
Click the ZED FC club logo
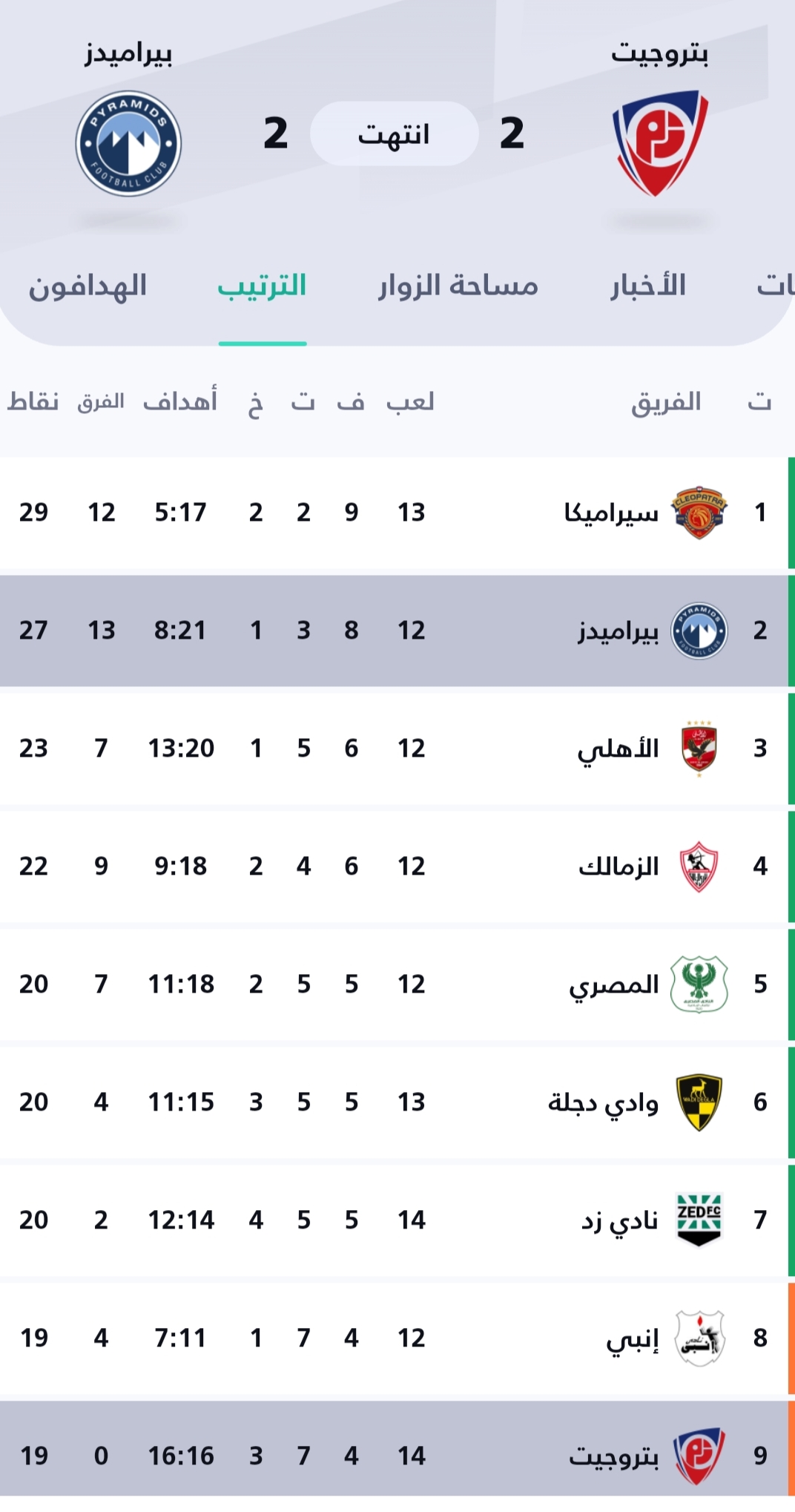[699, 1220]
